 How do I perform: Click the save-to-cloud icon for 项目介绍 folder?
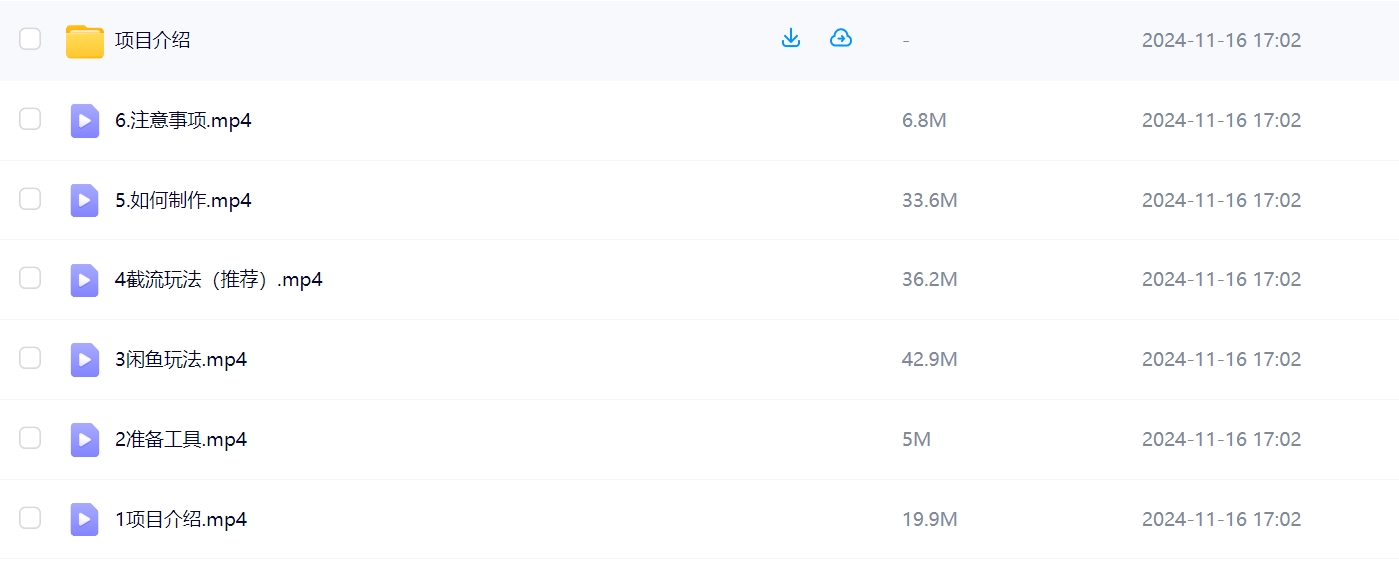(841, 39)
